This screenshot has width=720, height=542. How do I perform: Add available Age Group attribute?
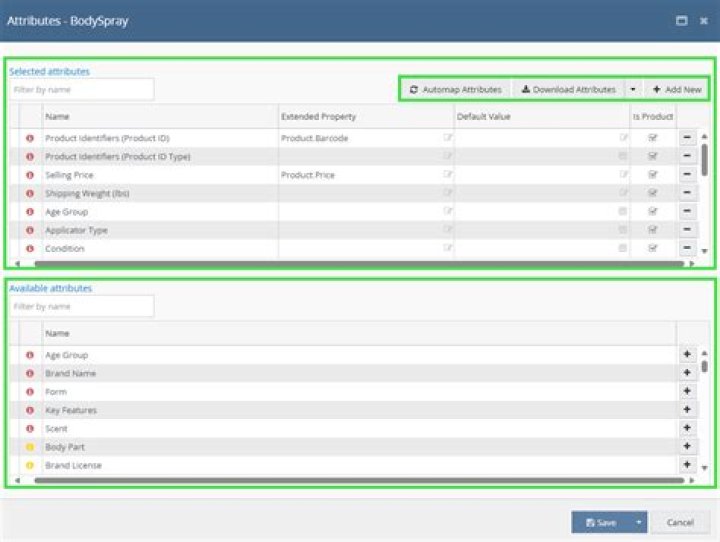click(687, 354)
